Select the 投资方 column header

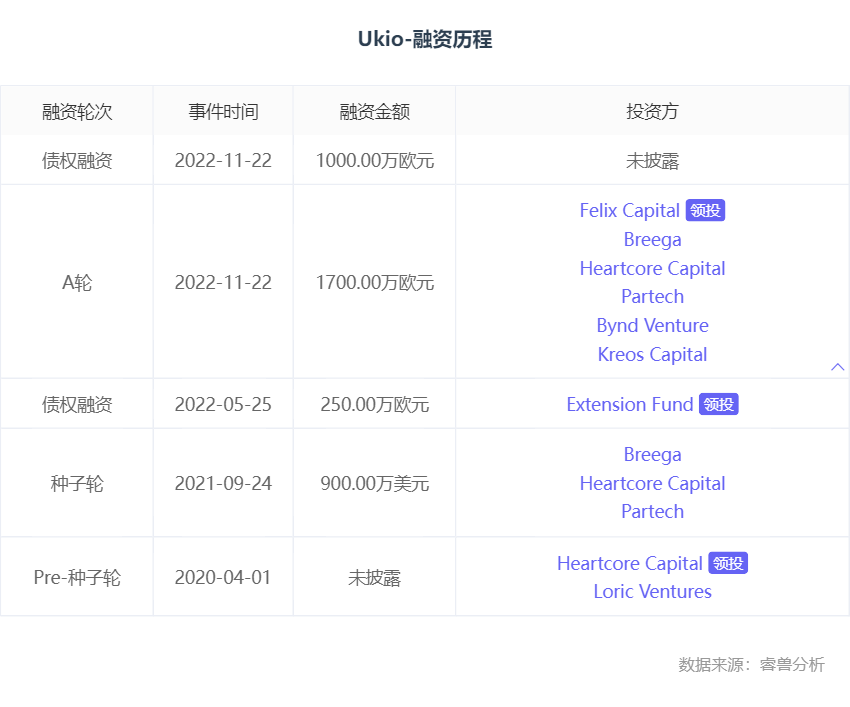(x=652, y=112)
